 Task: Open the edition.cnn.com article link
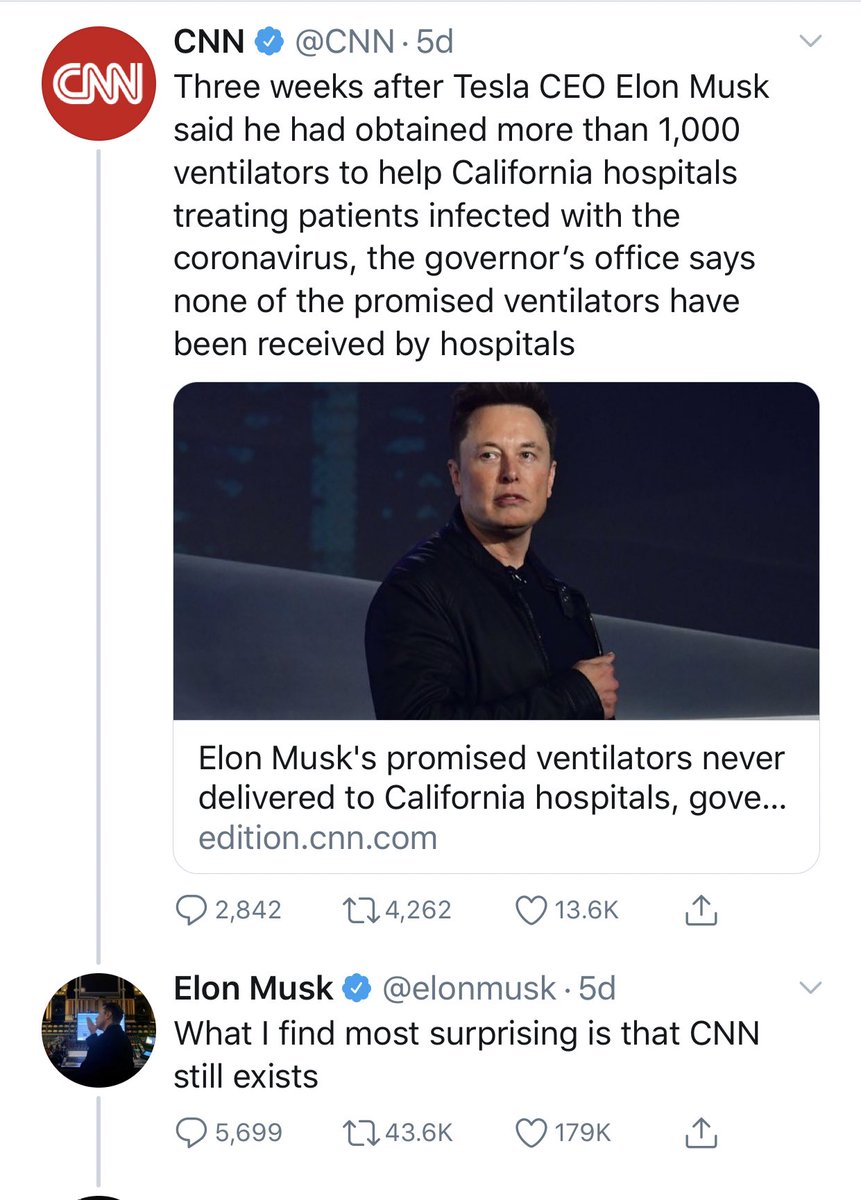tap(318, 837)
